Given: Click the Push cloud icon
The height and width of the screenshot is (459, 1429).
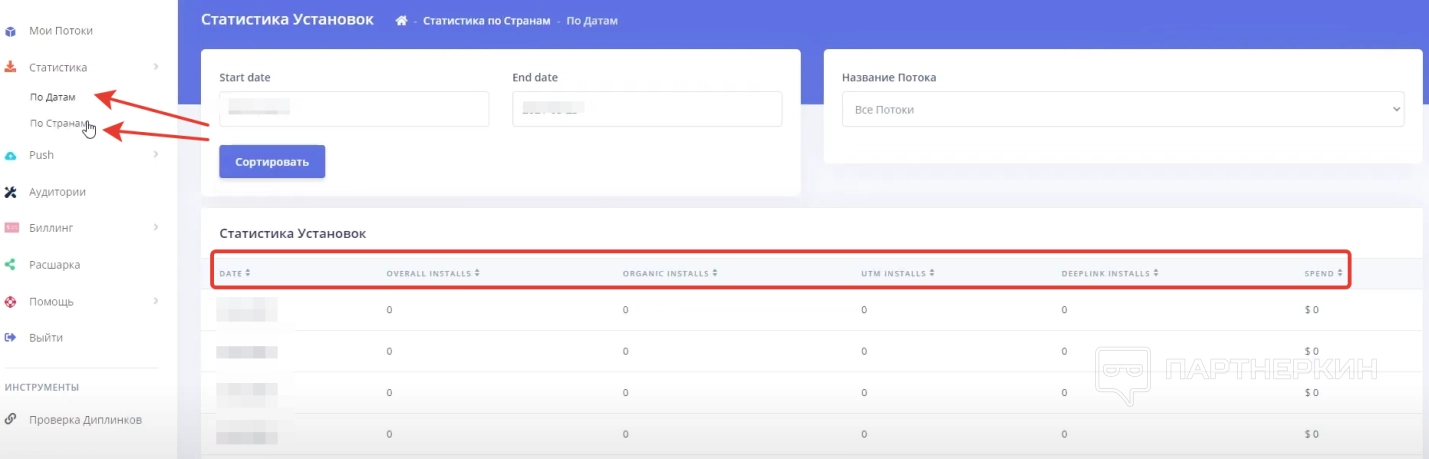Looking at the screenshot, I should click(11, 155).
